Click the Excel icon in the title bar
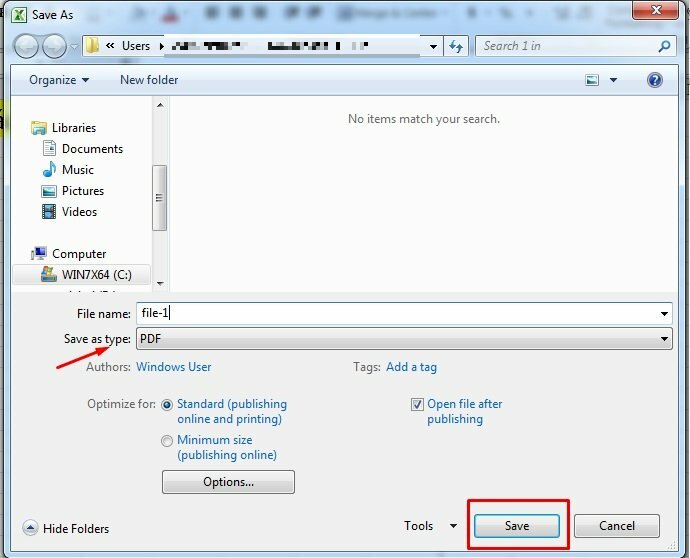690x558 pixels. click(19, 15)
